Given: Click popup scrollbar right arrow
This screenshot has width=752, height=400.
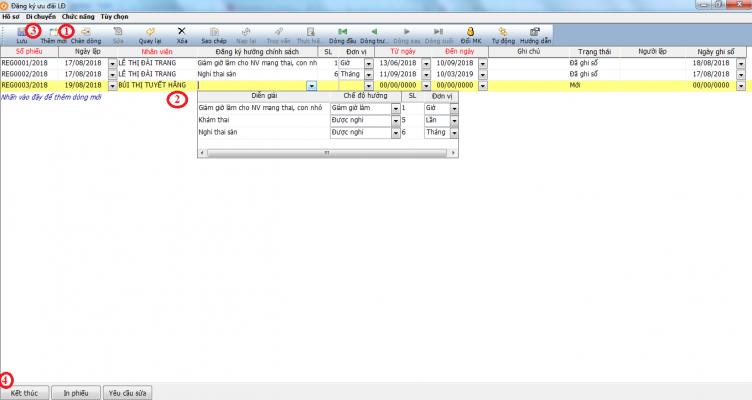Looking at the screenshot, I should point(453,153).
